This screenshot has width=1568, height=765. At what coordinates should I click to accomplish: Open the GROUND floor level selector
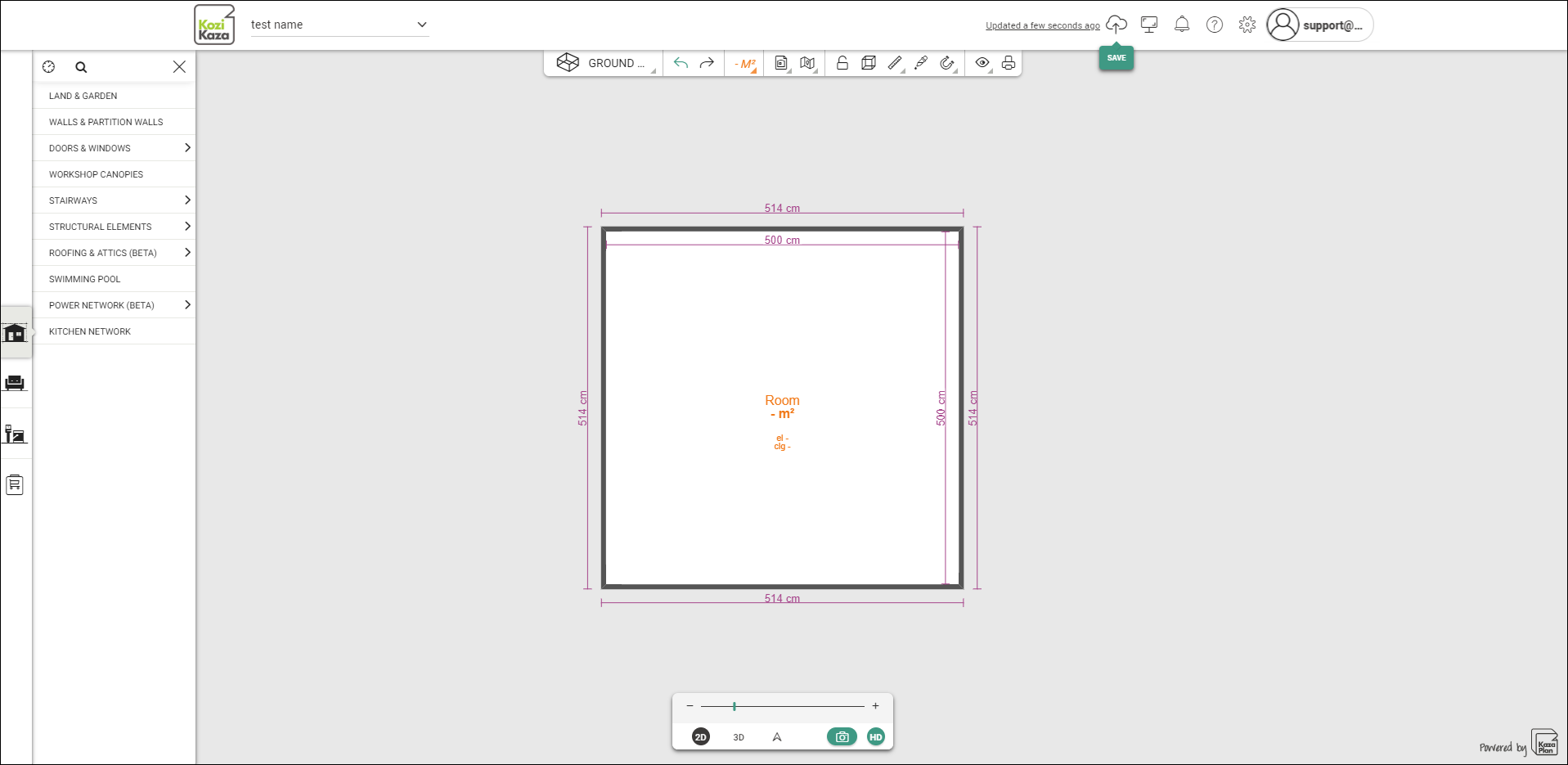(x=605, y=63)
